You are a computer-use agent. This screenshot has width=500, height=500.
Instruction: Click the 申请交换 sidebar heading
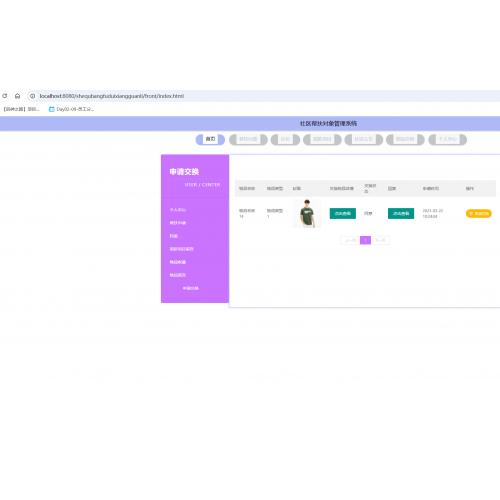click(184, 172)
